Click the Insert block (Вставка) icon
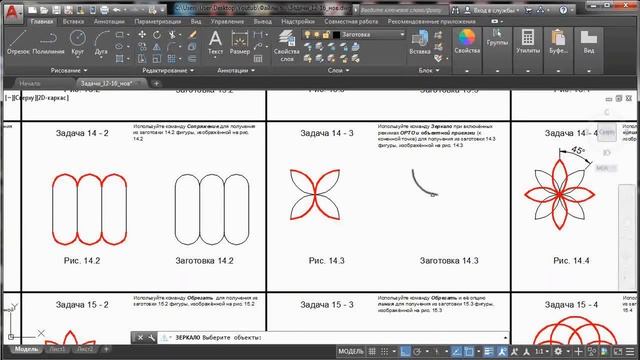Image resolution: width=640 pixels, height=360 pixels. coord(420,42)
